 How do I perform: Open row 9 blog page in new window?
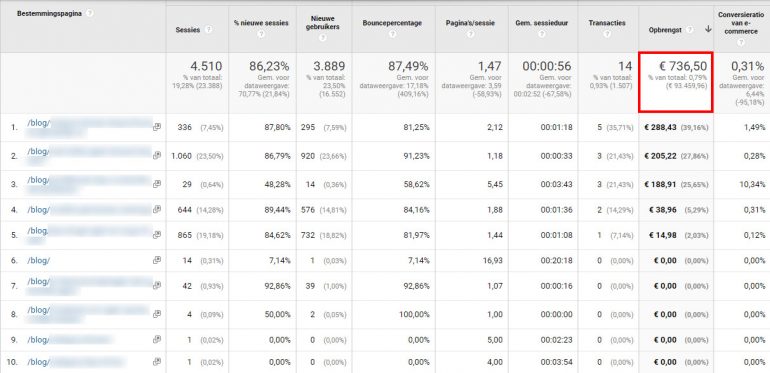click(x=157, y=339)
